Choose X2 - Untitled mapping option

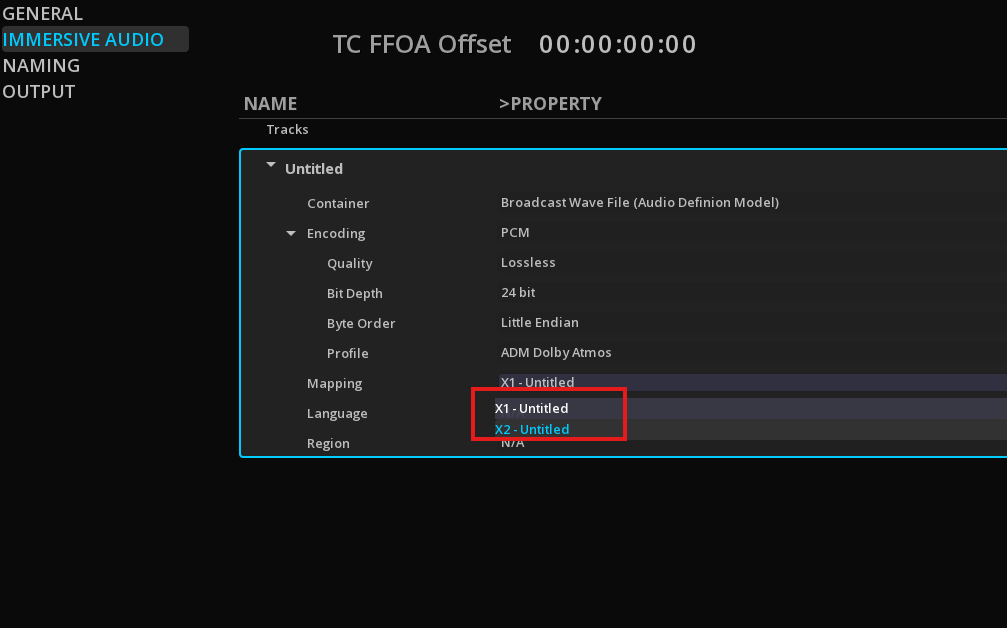pyautogui.click(x=532, y=430)
